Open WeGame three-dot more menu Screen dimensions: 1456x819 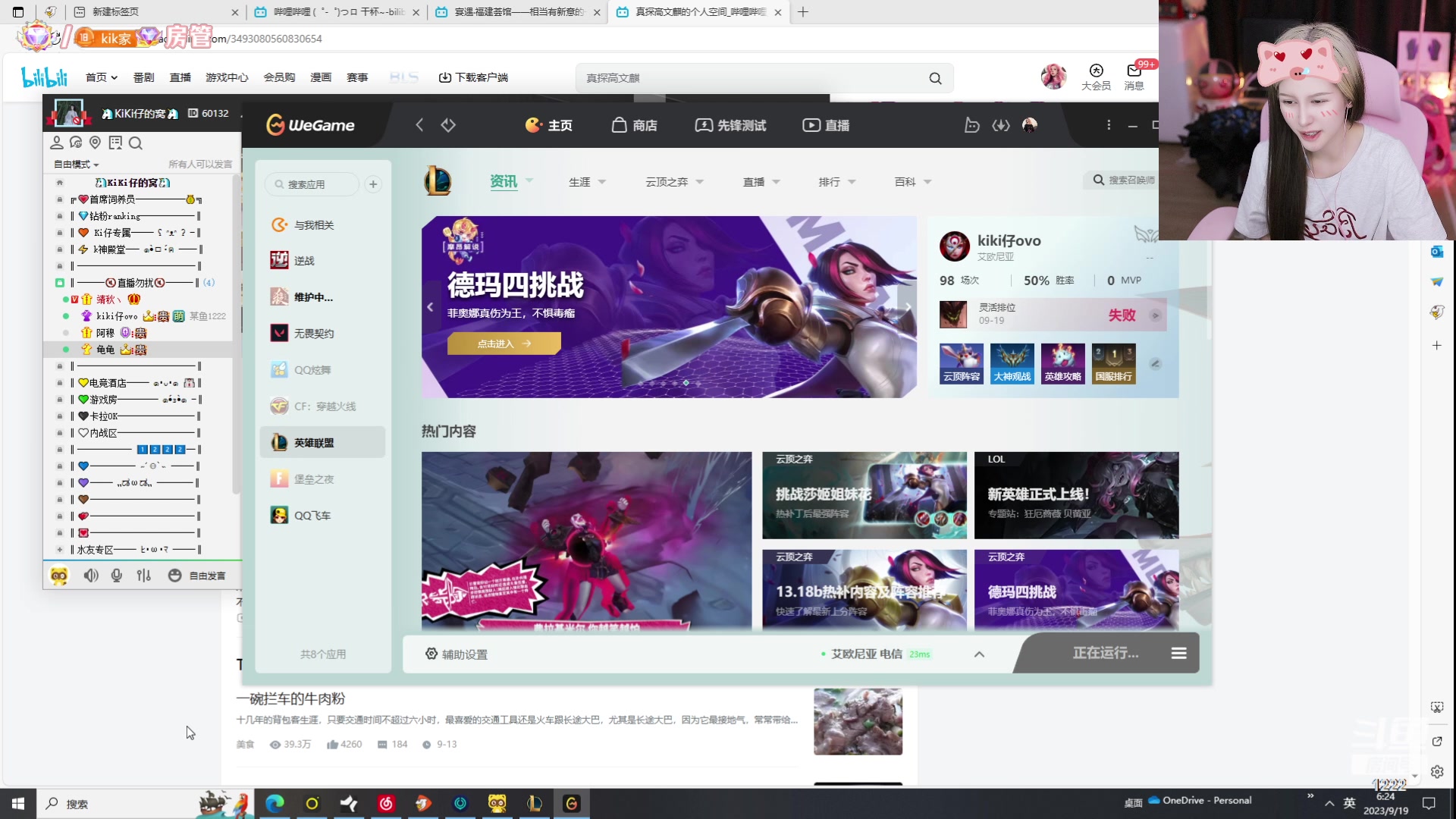pos(1109,124)
